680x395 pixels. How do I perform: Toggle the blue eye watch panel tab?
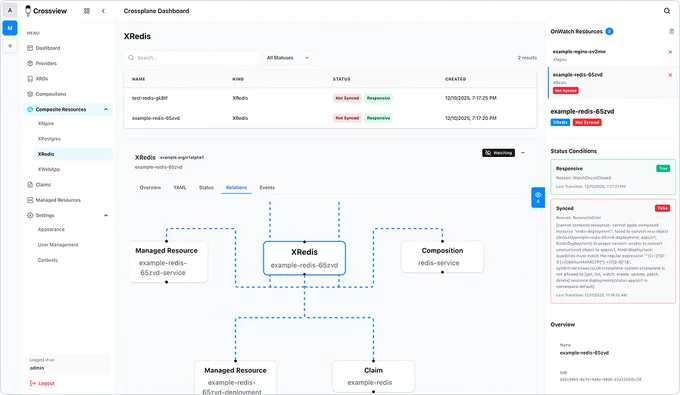coord(538,197)
